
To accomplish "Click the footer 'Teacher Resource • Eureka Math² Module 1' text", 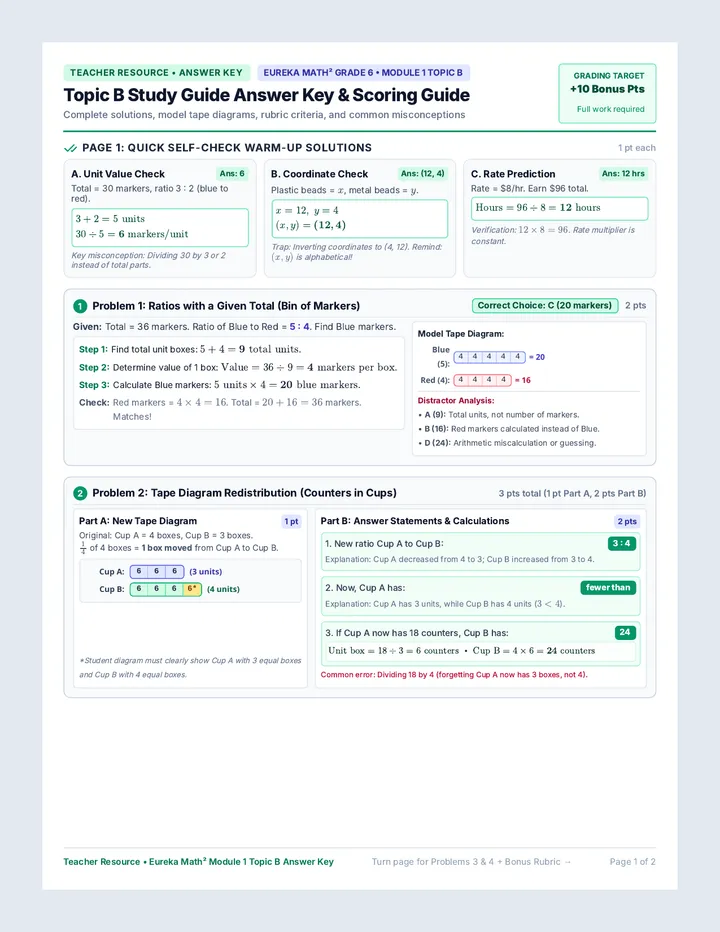I will pos(199,862).
